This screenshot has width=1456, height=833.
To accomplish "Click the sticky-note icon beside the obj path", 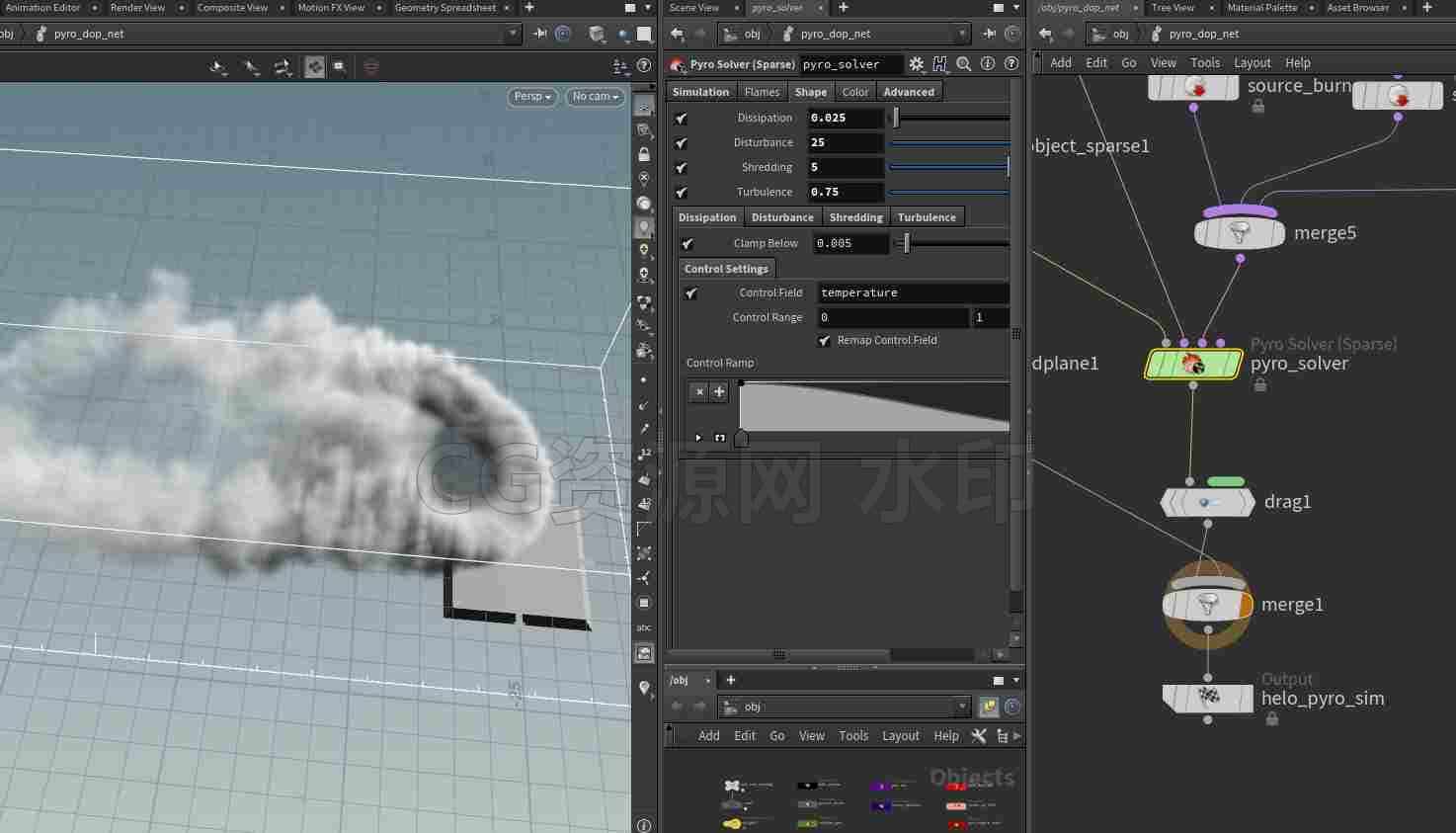I will [989, 707].
